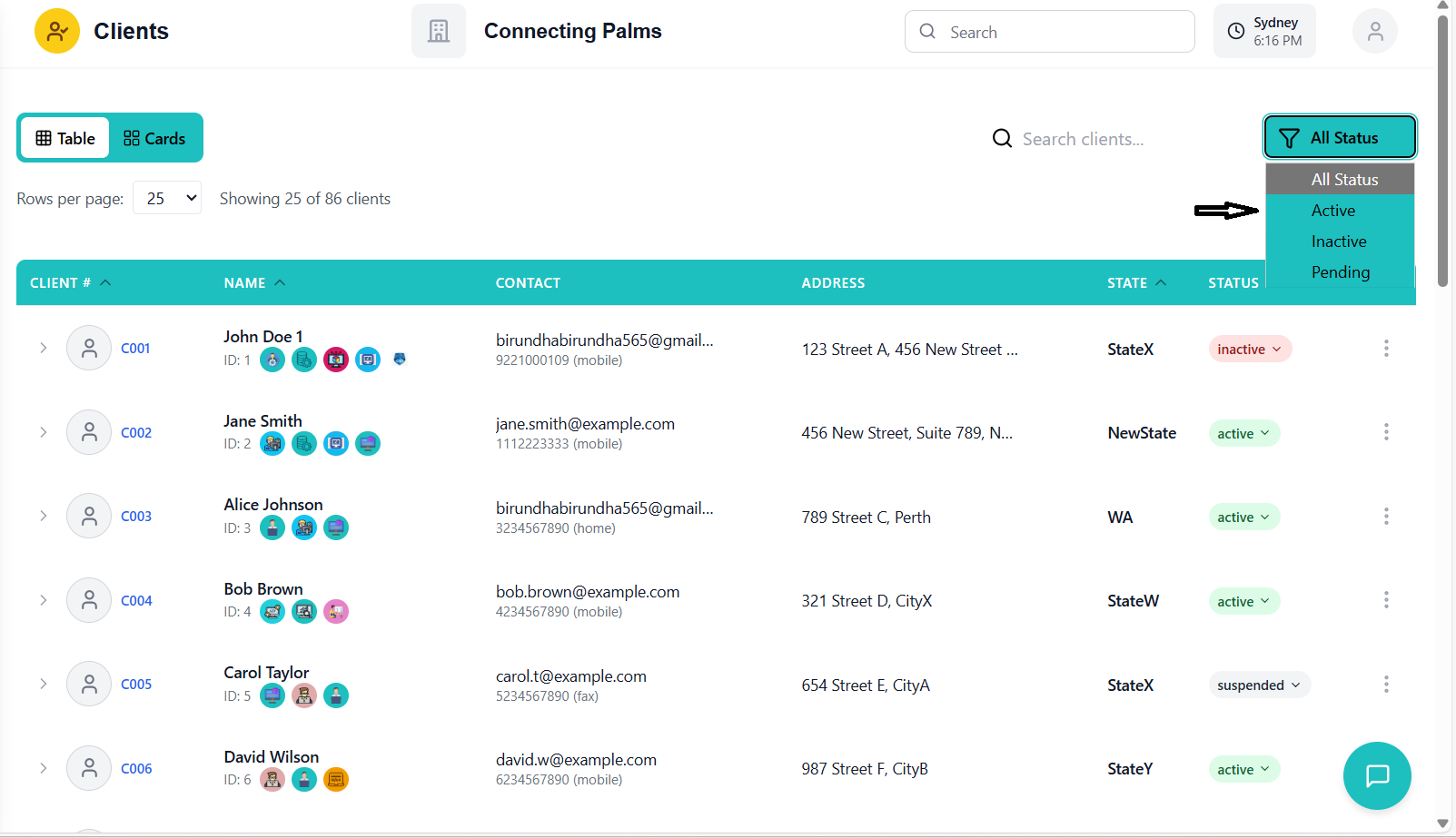Switch to Table view
Screen dimensions: 1456x838
click(65, 138)
